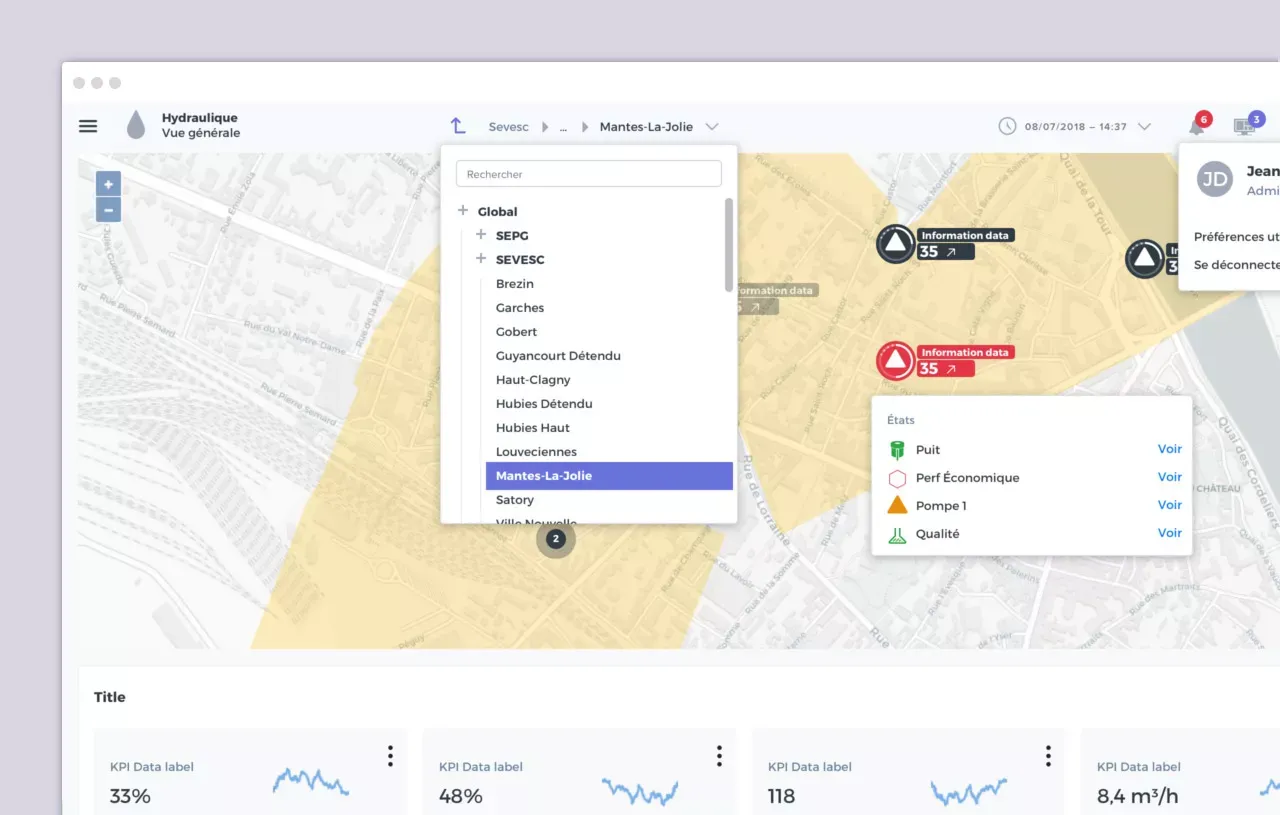
Task: Click Voir link next to Puit
Action: point(1169,449)
